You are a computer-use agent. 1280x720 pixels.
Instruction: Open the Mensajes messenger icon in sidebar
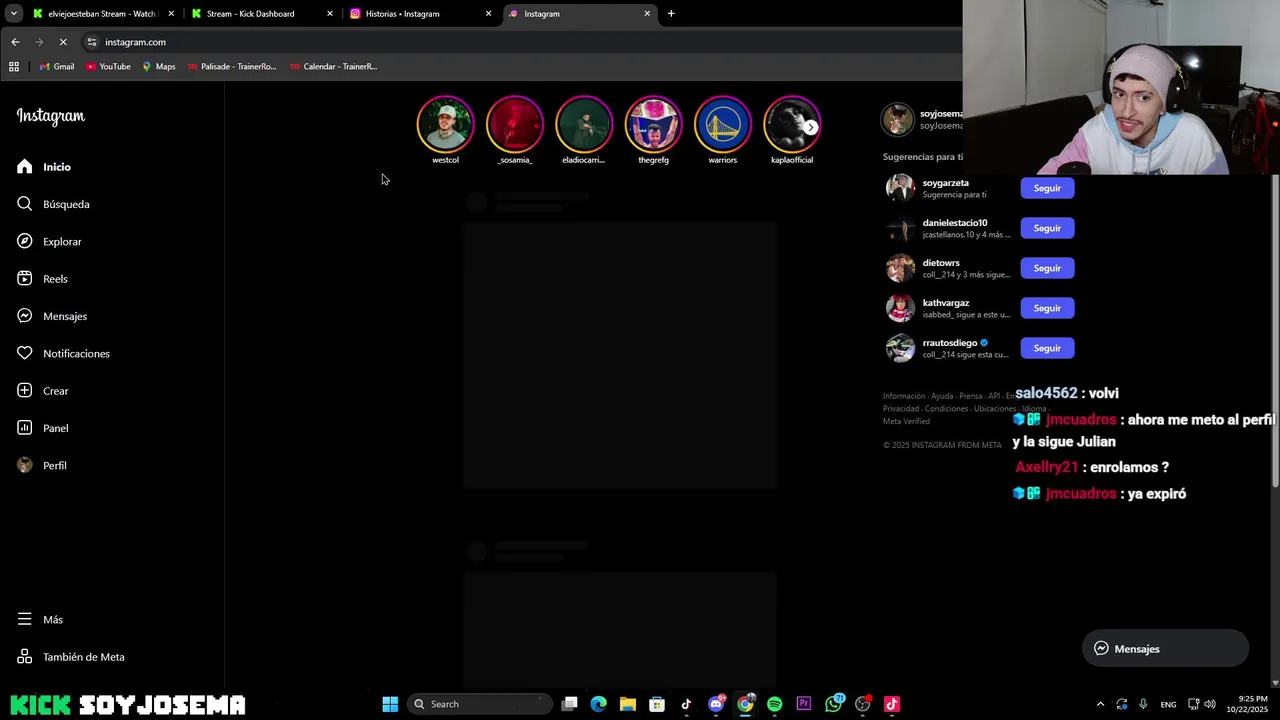tap(25, 316)
